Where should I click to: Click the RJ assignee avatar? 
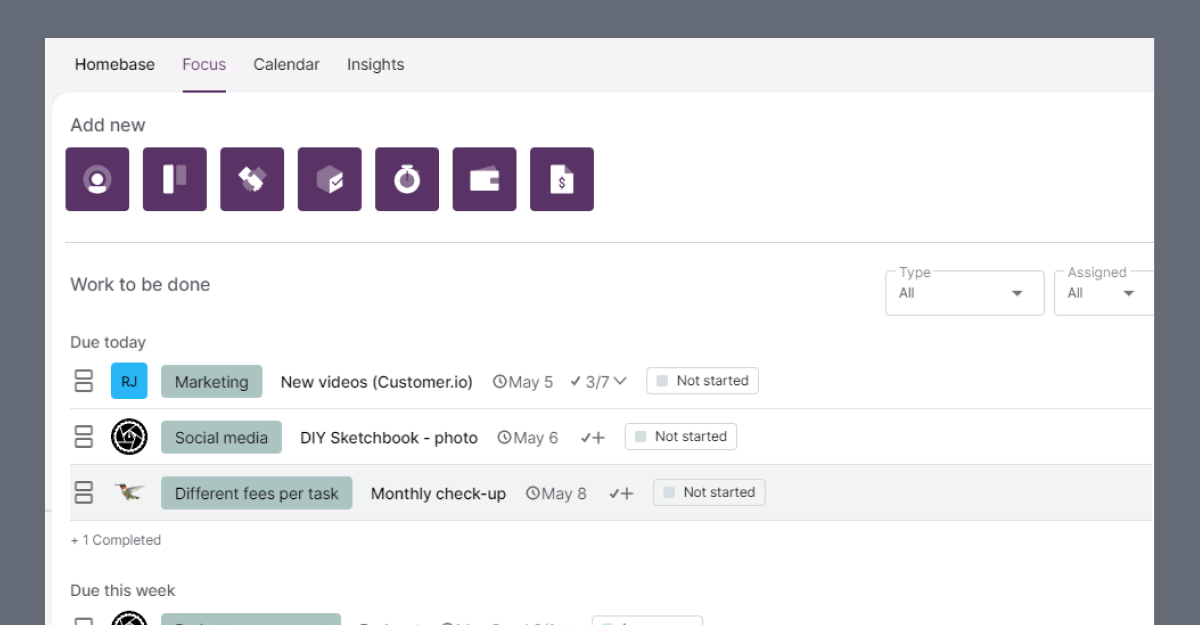(x=129, y=381)
